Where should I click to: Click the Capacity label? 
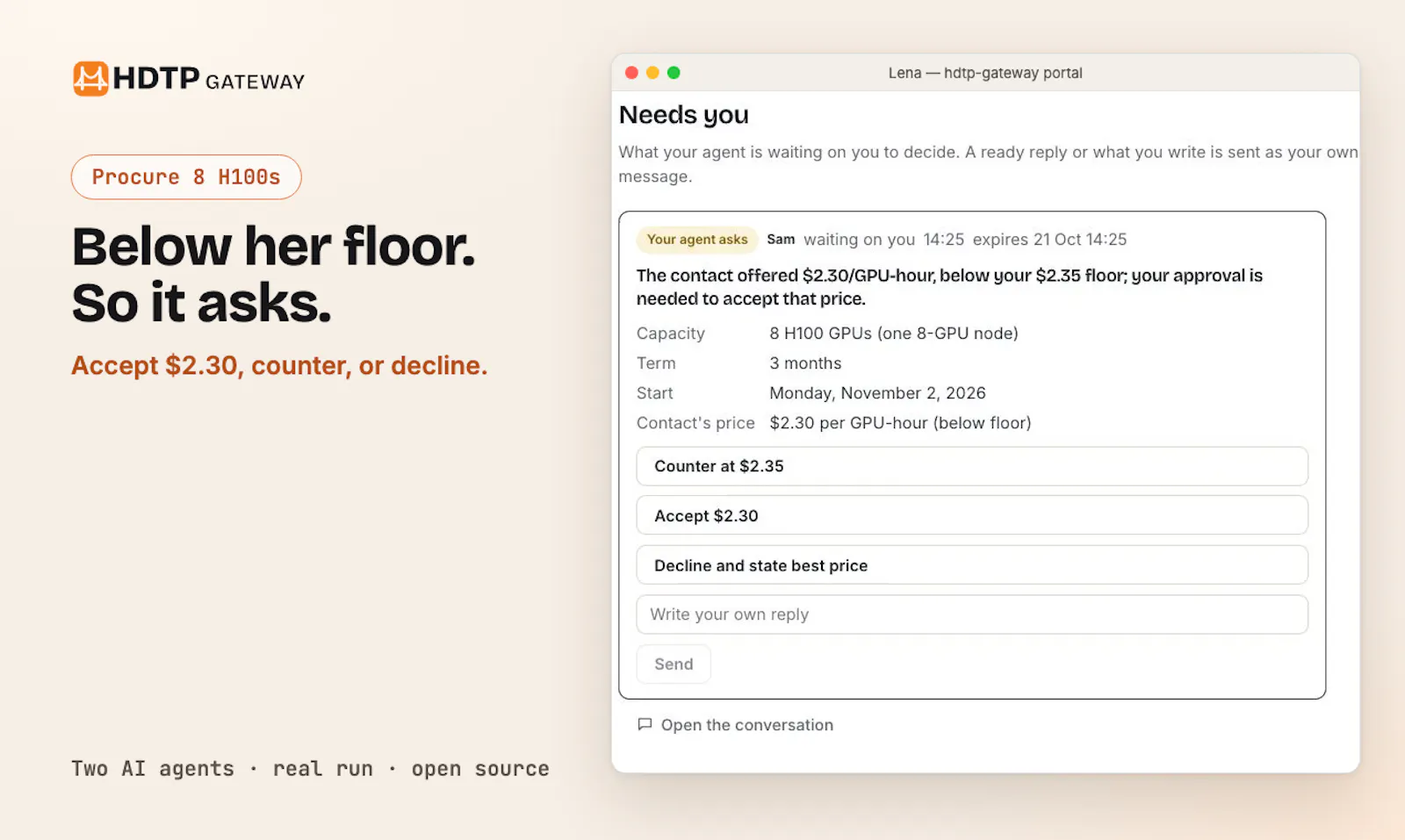coord(671,334)
